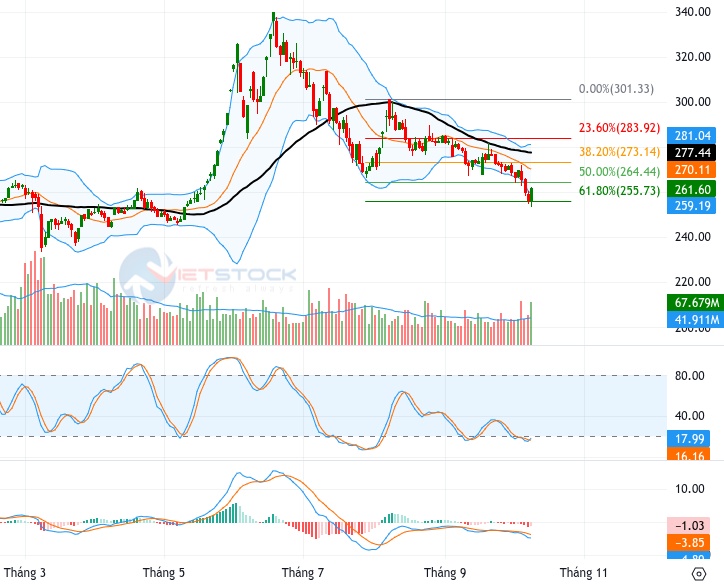Click the 220.00 price axis tick
724x586 pixels.
pos(693,281)
